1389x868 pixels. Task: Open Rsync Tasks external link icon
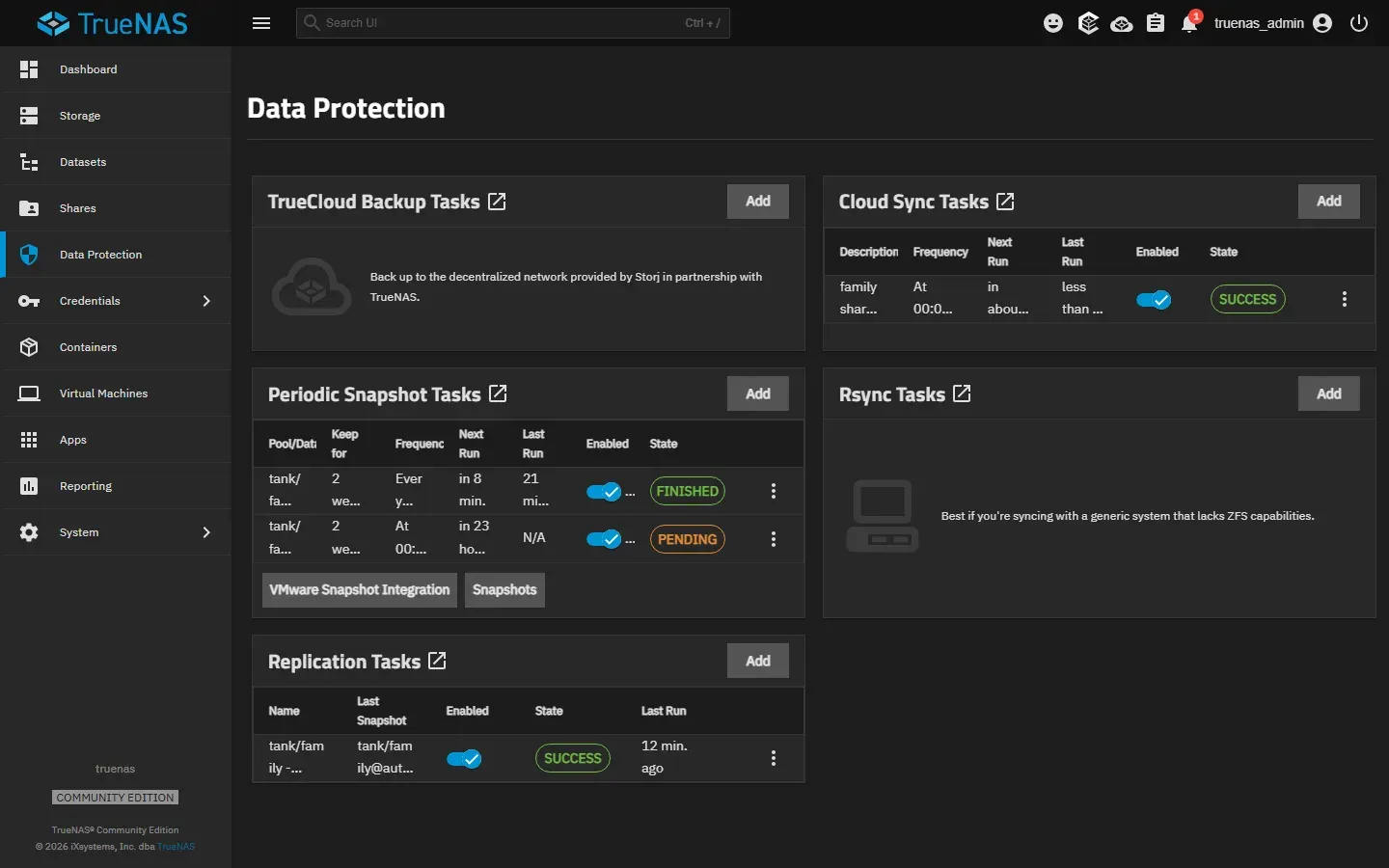coord(962,393)
